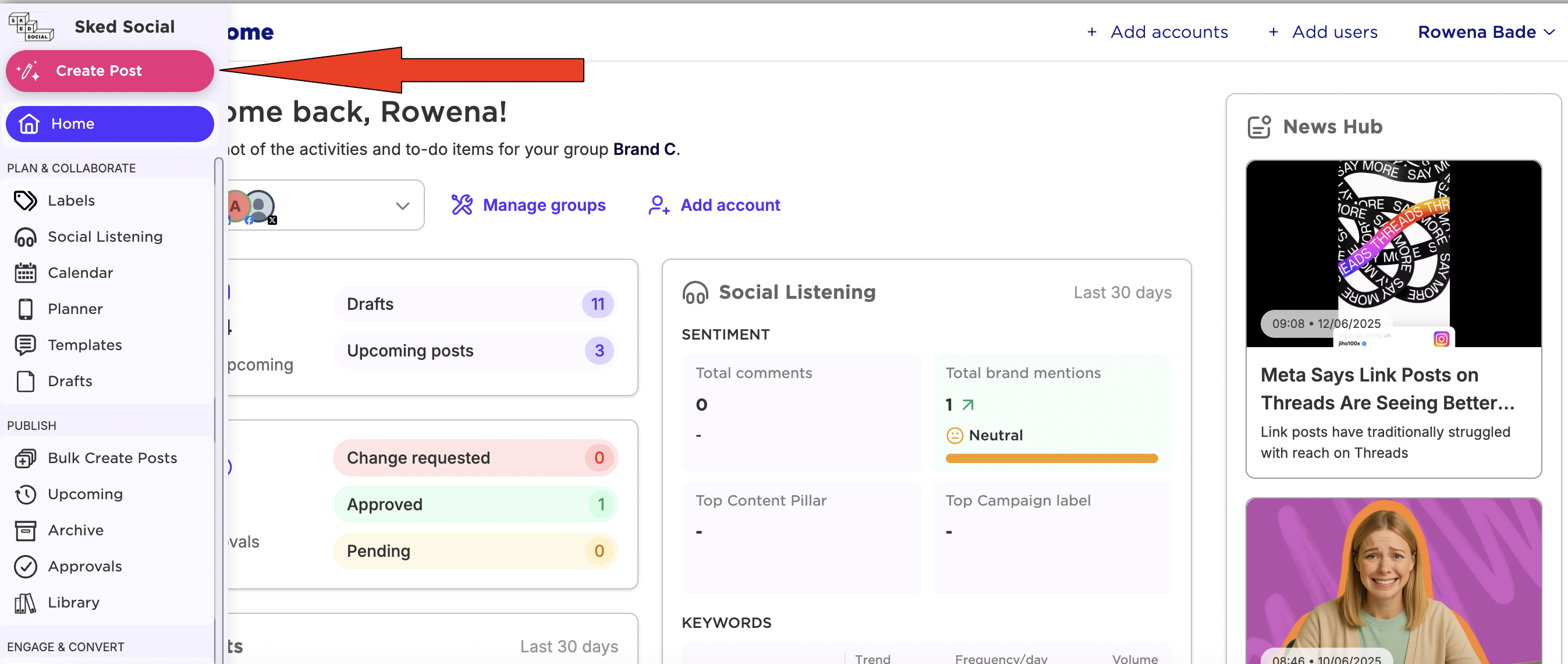Click the Brand C group name
The image size is (1568, 664).
644,149
